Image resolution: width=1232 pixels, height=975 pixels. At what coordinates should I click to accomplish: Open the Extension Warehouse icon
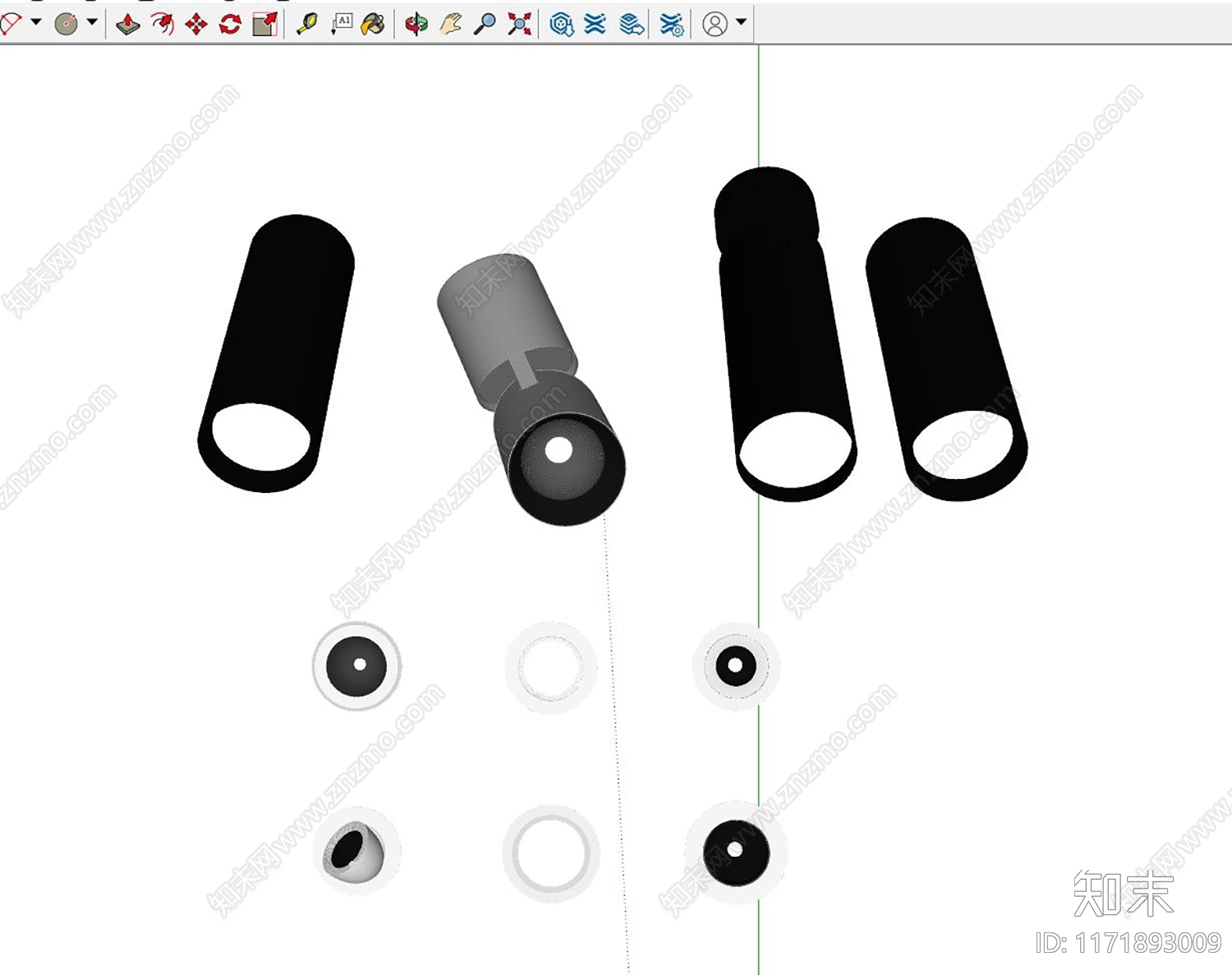pos(595,25)
